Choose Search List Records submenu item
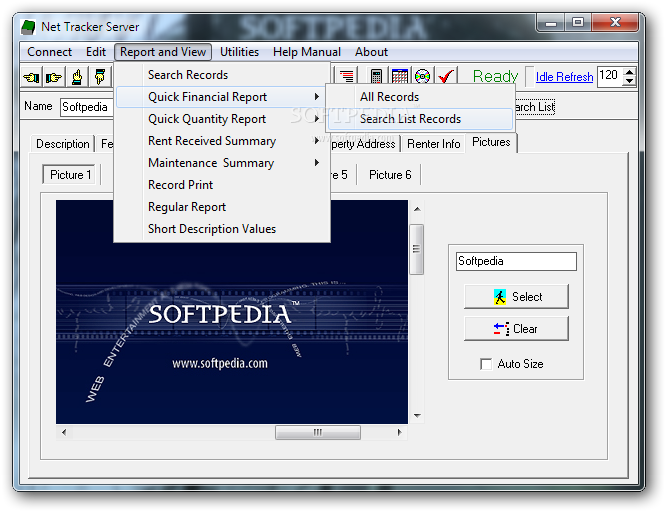Image resolution: width=666 pixels, height=512 pixels. [x=420, y=119]
